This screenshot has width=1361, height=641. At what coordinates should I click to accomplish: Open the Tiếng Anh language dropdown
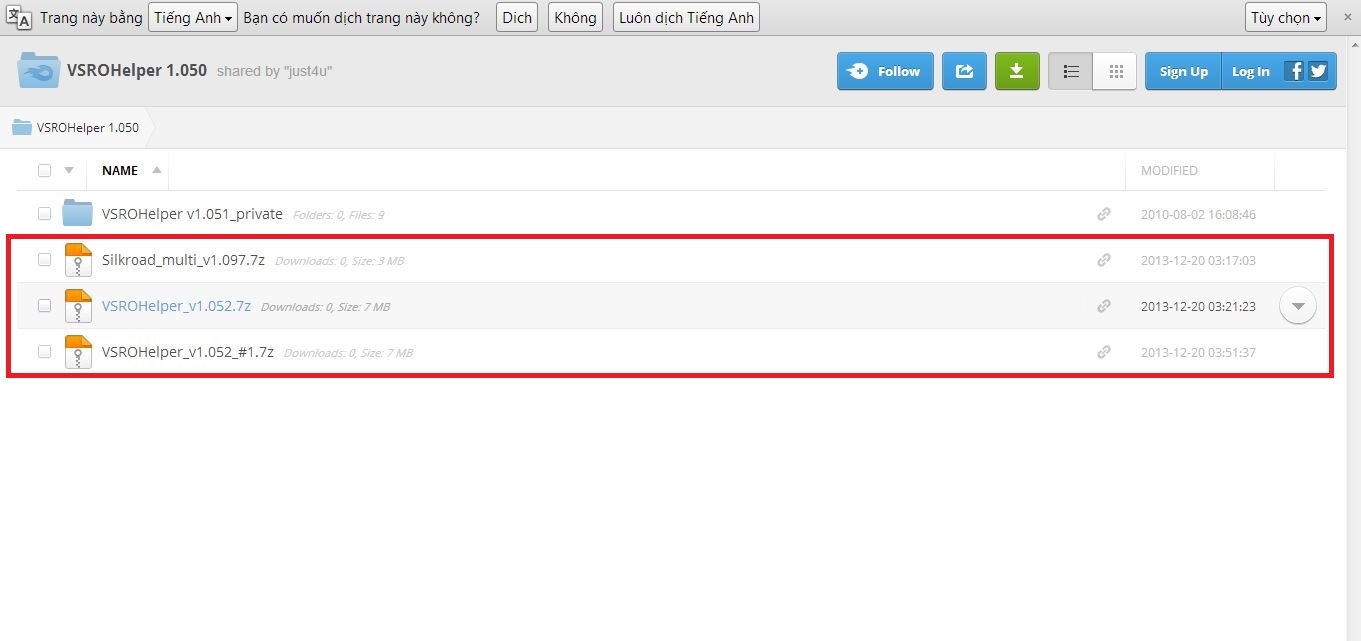(192, 18)
